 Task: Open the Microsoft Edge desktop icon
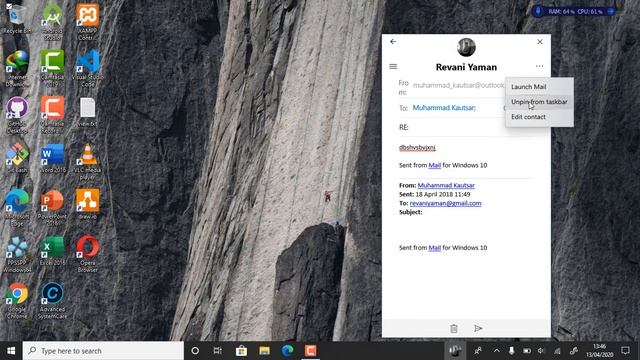tap(17, 208)
